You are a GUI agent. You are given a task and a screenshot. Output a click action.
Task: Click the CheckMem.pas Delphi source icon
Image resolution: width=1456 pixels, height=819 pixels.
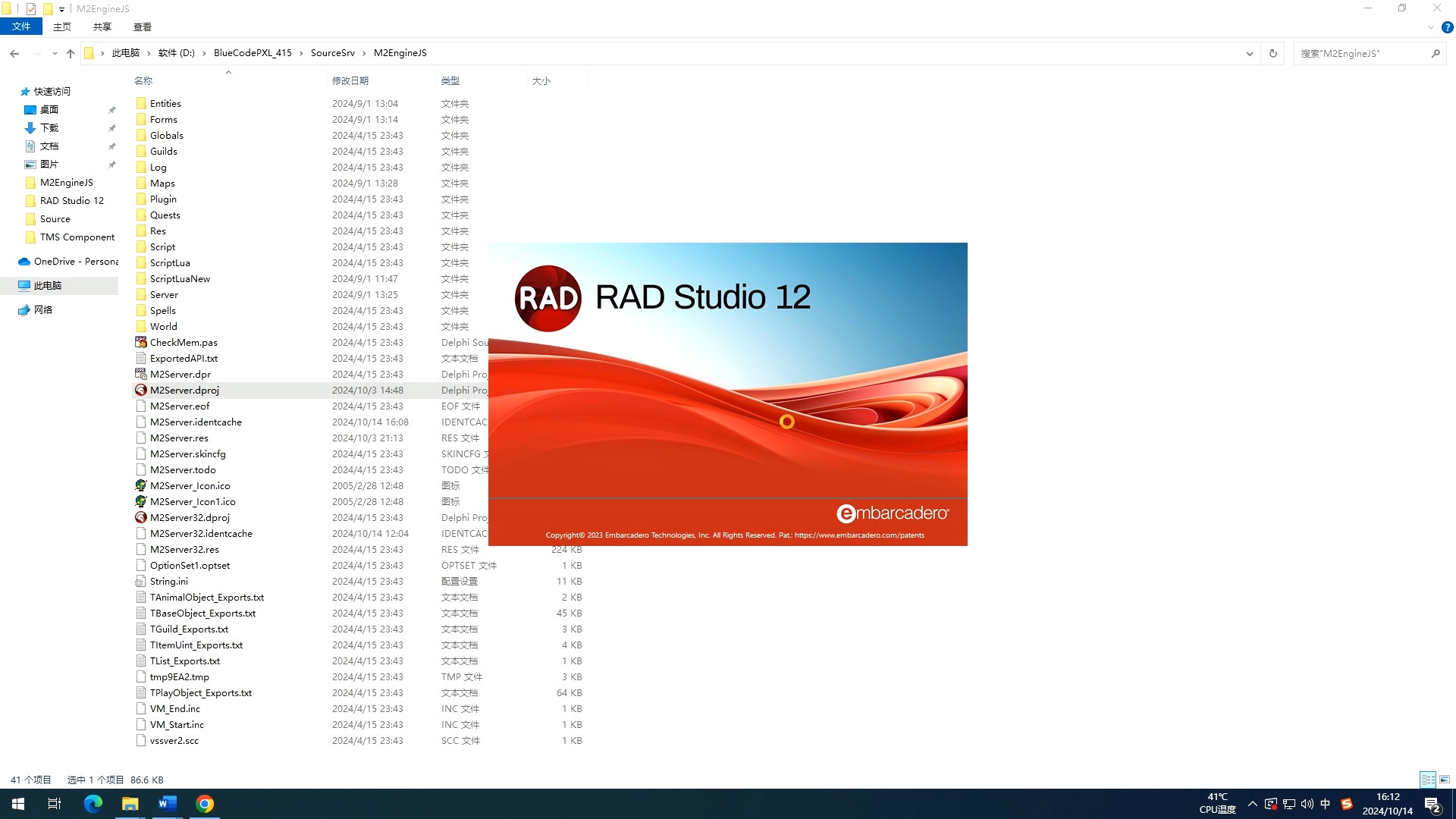click(141, 342)
